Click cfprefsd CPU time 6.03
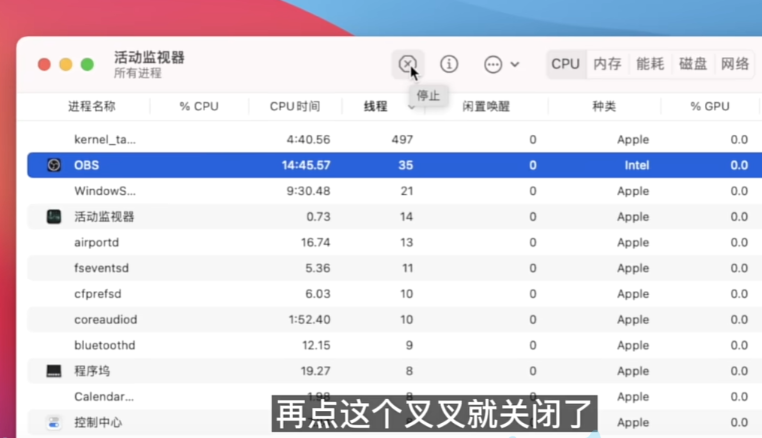762x438 pixels. pyautogui.click(x=318, y=294)
